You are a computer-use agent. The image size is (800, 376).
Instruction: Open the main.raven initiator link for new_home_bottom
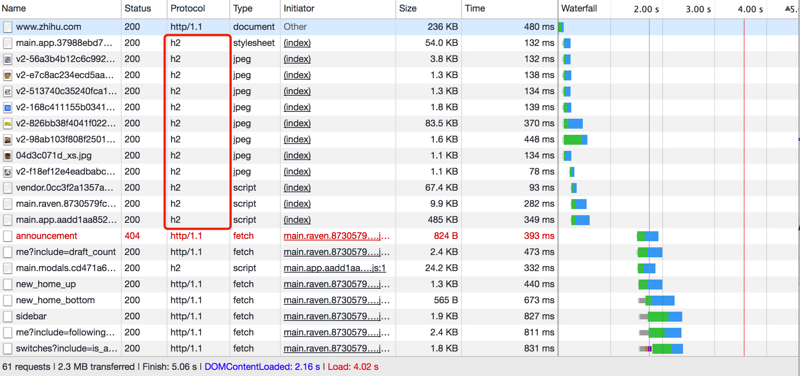tap(337, 300)
